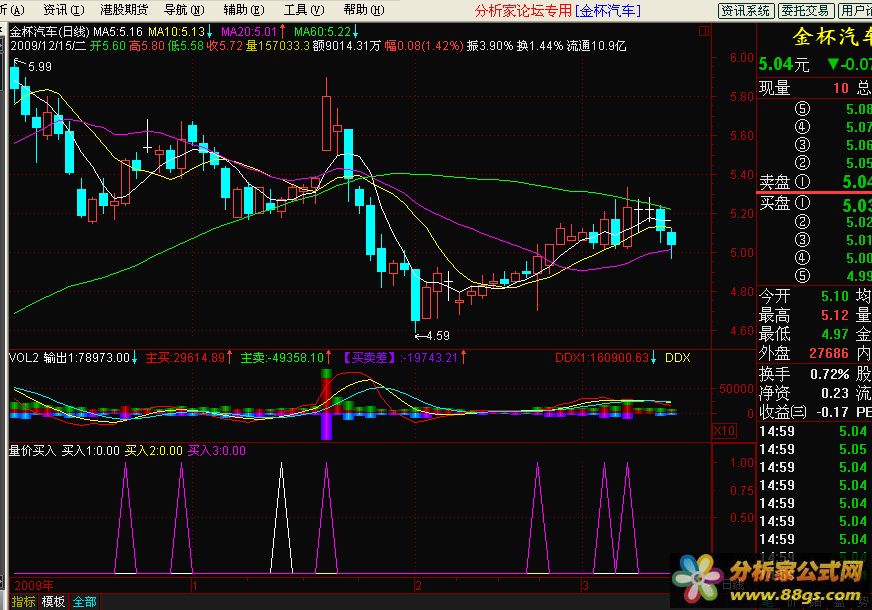Image resolution: width=872 pixels, height=610 pixels.
Task: Click the month 3 marker on the date axis
Action: point(585,586)
